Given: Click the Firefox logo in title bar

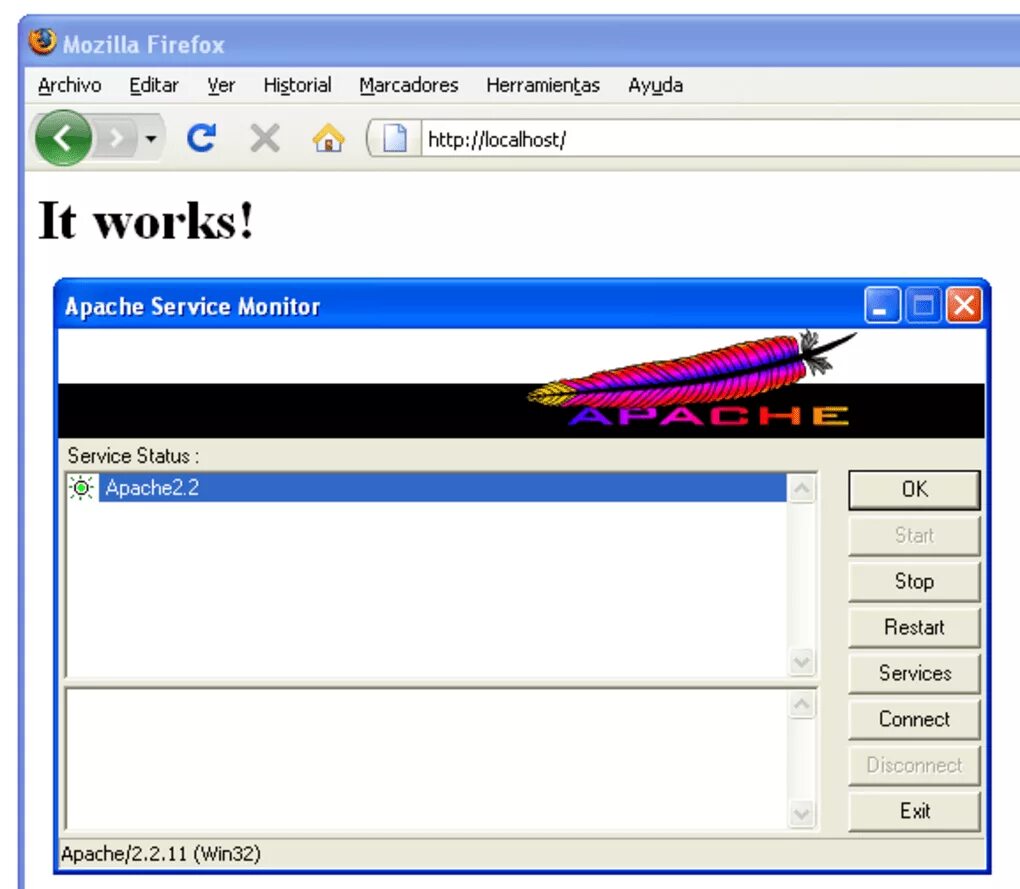Looking at the screenshot, I should pos(43,42).
